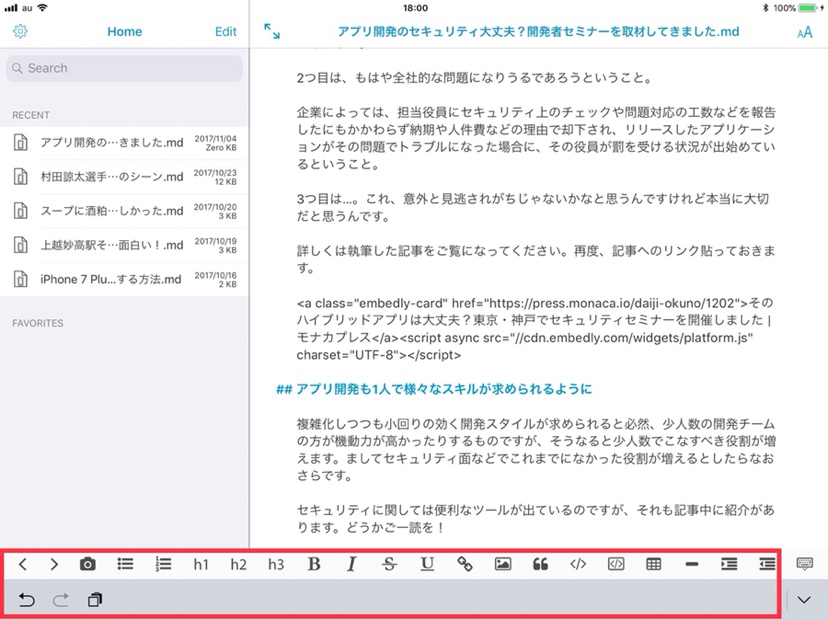The height and width of the screenshot is (620, 828).
Task: Open the settings gear in sidebar
Action: point(20,31)
